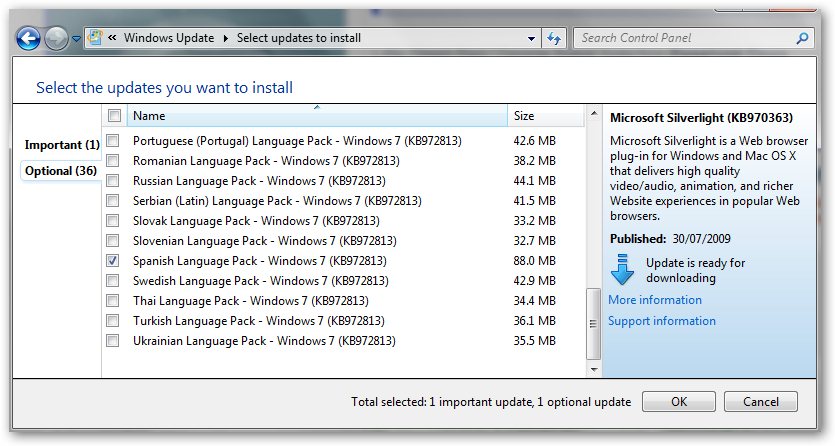Screen dimensions: 835x446
Task: Check the Swedish Language Pack box
Action: 112,280
